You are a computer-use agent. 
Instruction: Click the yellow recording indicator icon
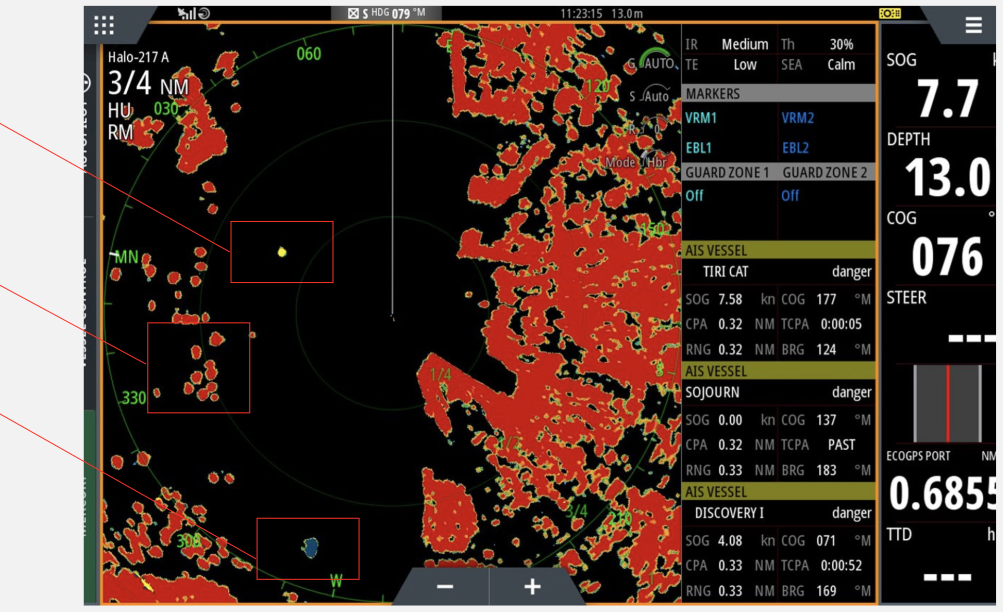(x=888, y=13)
